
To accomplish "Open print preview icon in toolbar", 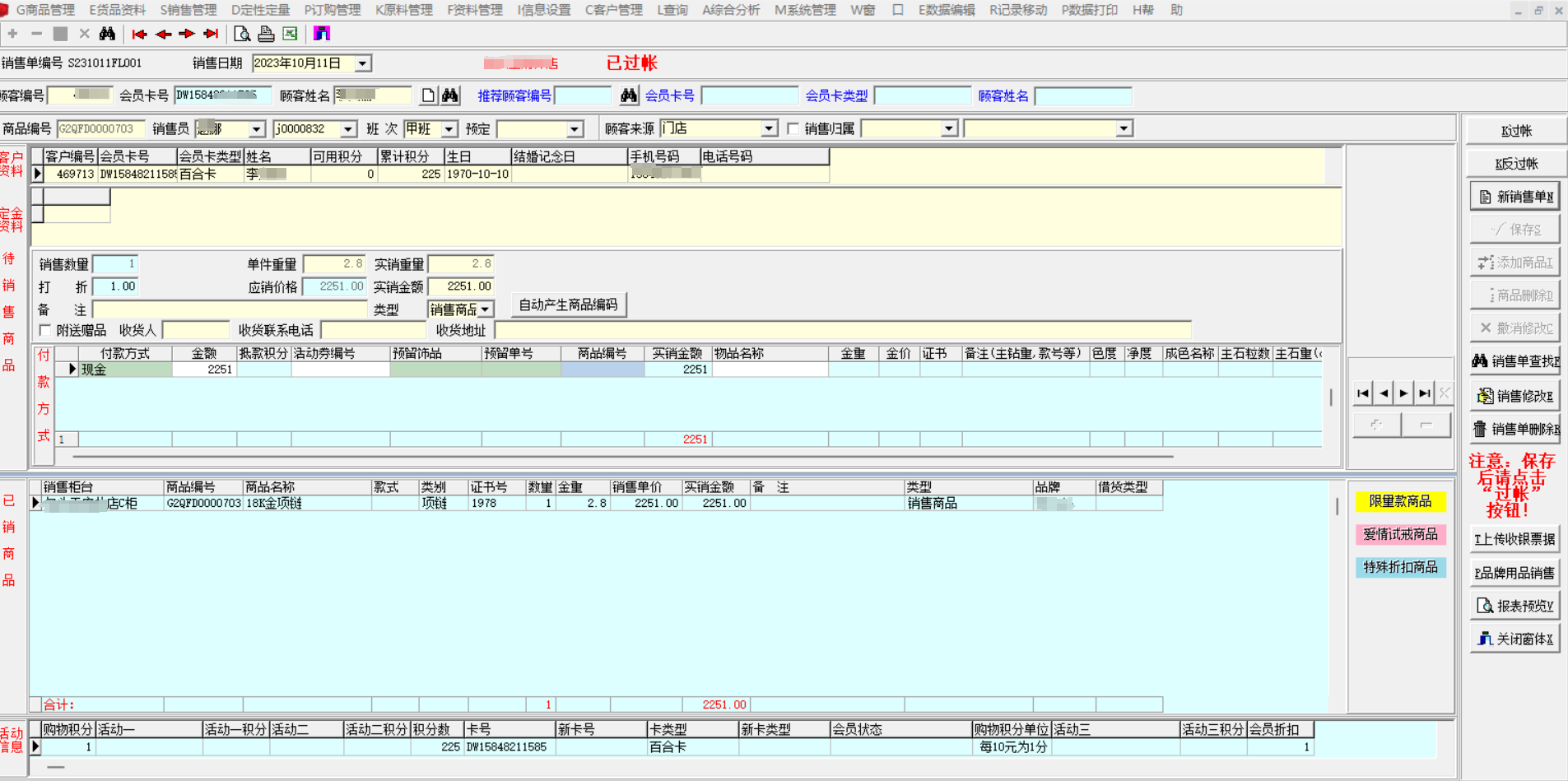I will point(242,34).
